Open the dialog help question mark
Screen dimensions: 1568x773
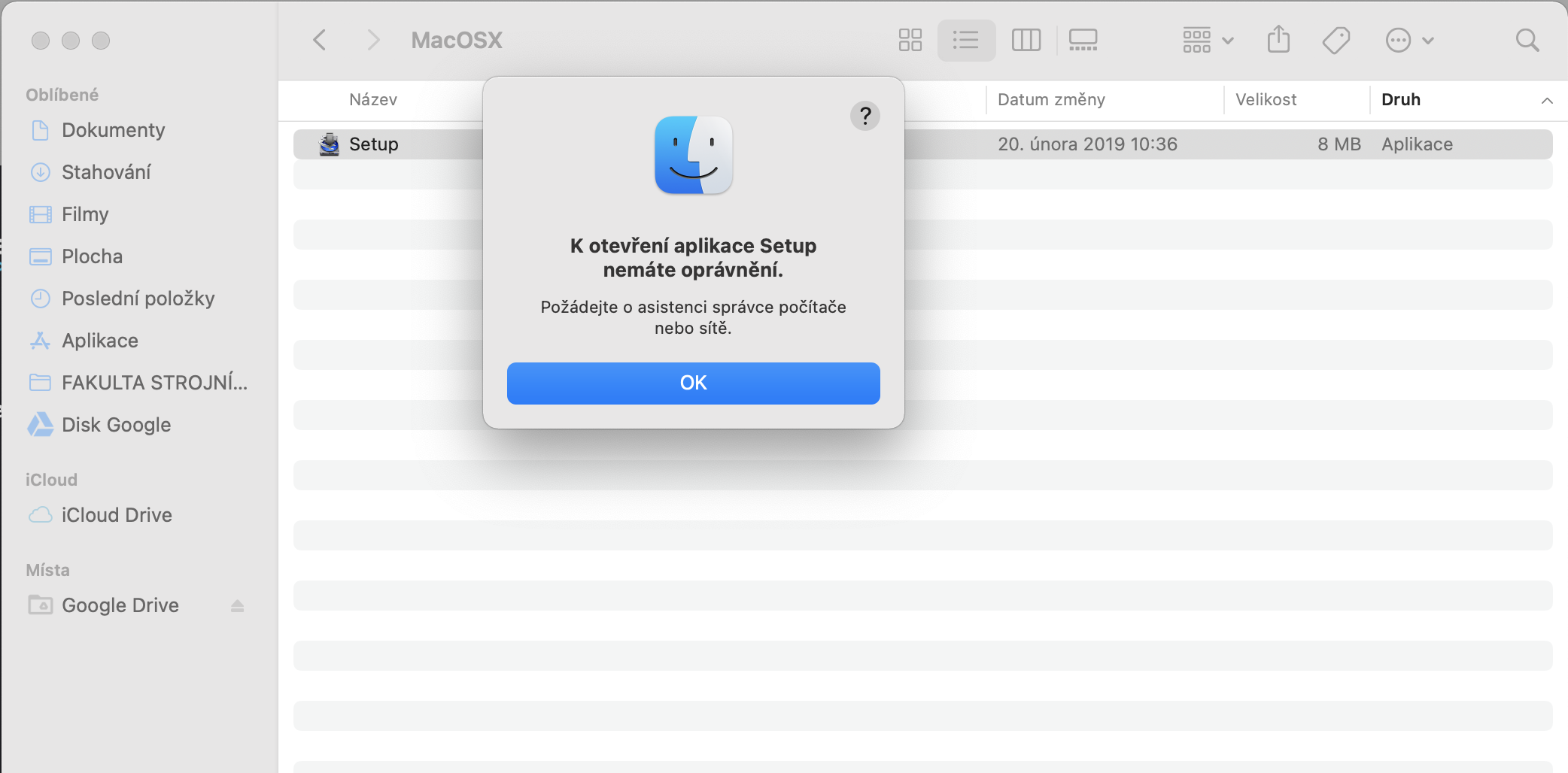[865, 116]
